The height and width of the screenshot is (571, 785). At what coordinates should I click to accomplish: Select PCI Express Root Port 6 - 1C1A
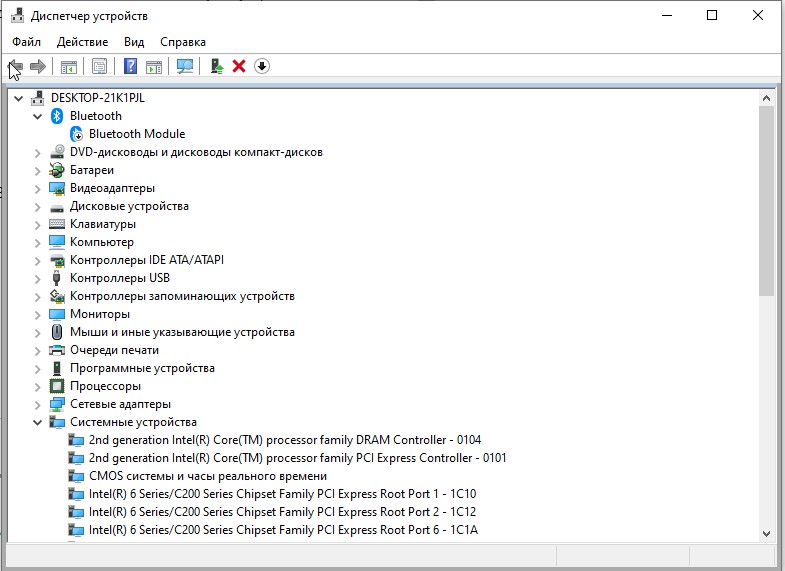(283, 530)
